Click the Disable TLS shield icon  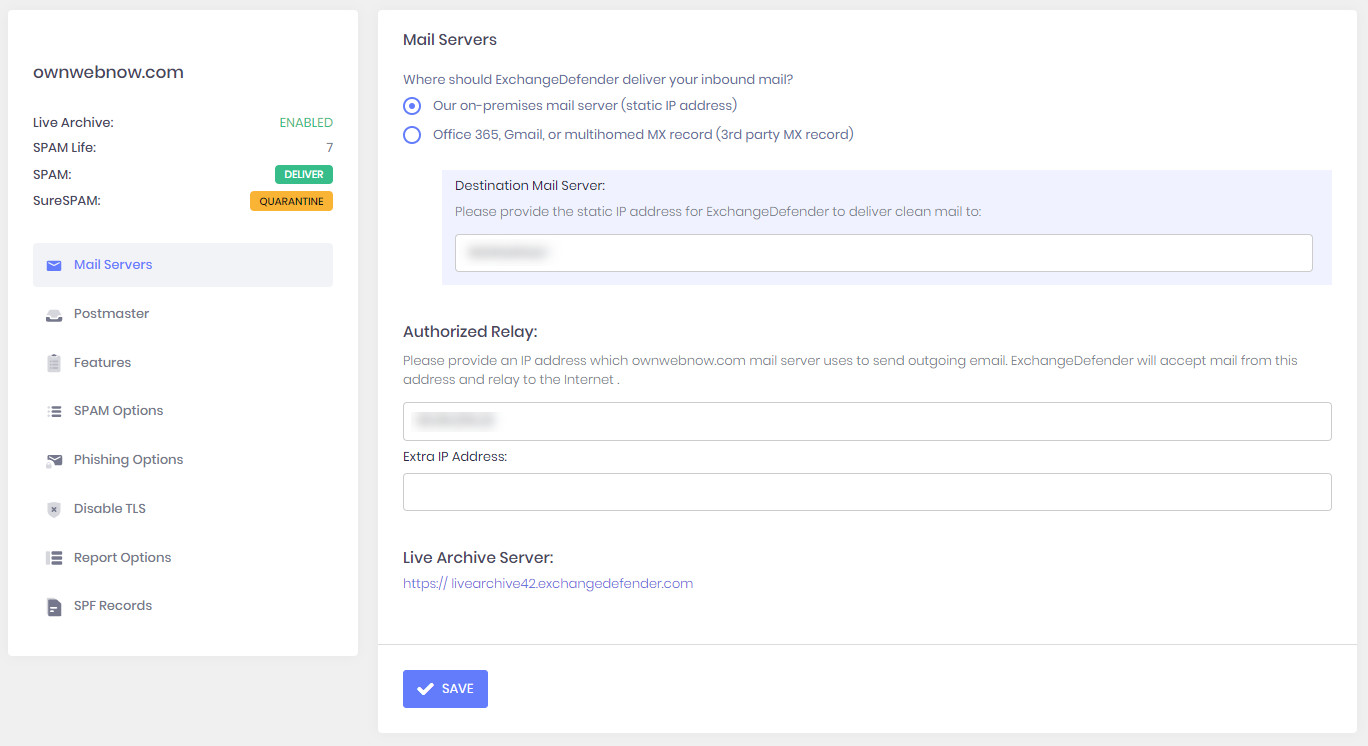tap(54, 509)
